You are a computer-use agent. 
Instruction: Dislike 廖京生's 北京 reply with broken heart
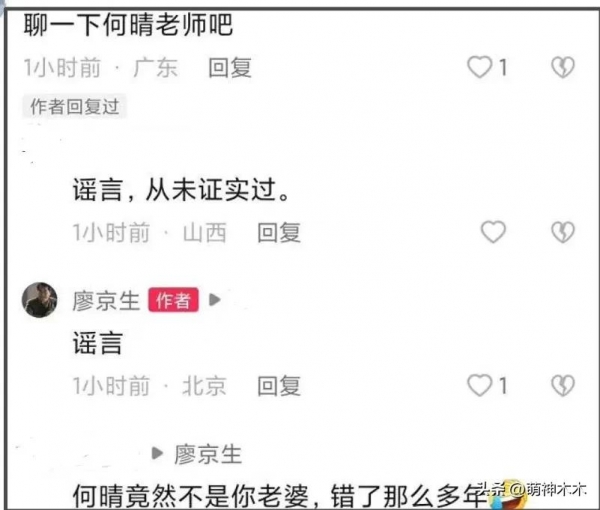point(563,385)
